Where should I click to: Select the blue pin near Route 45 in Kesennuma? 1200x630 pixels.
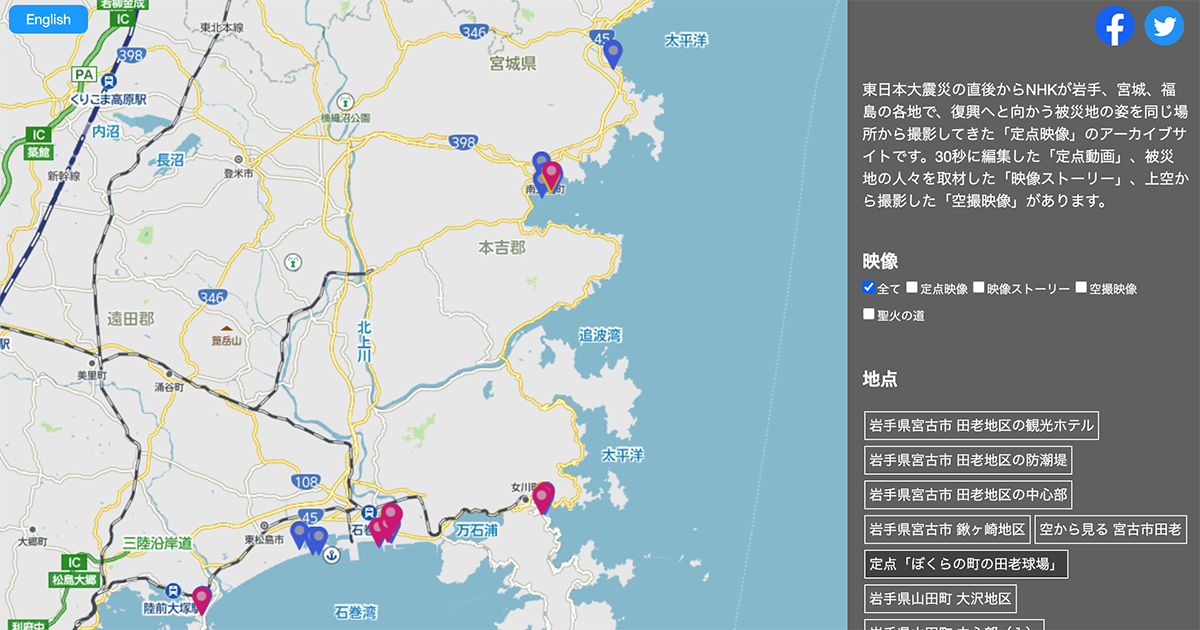pos(613,50)
